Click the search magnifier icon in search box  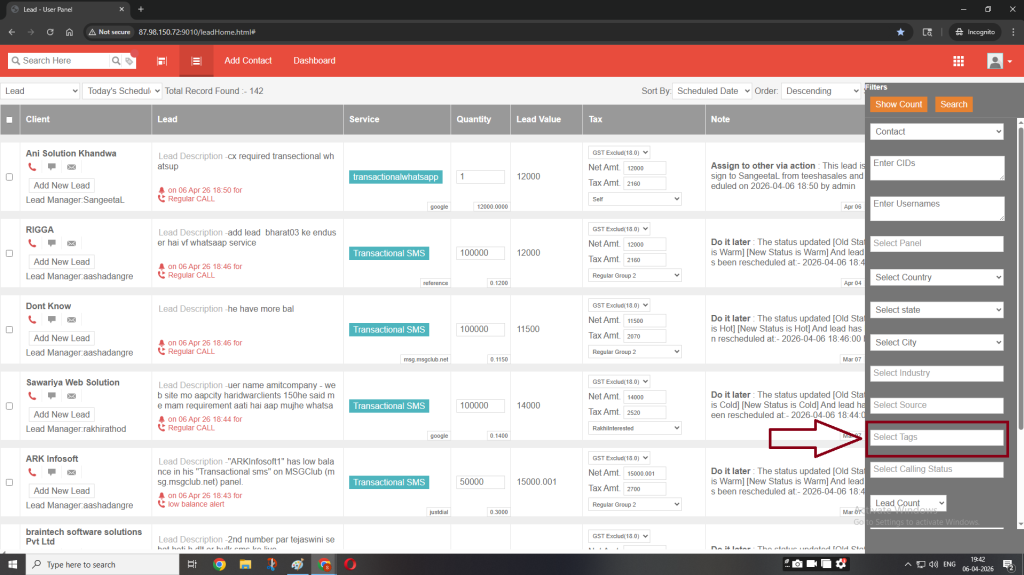[114, 61]
